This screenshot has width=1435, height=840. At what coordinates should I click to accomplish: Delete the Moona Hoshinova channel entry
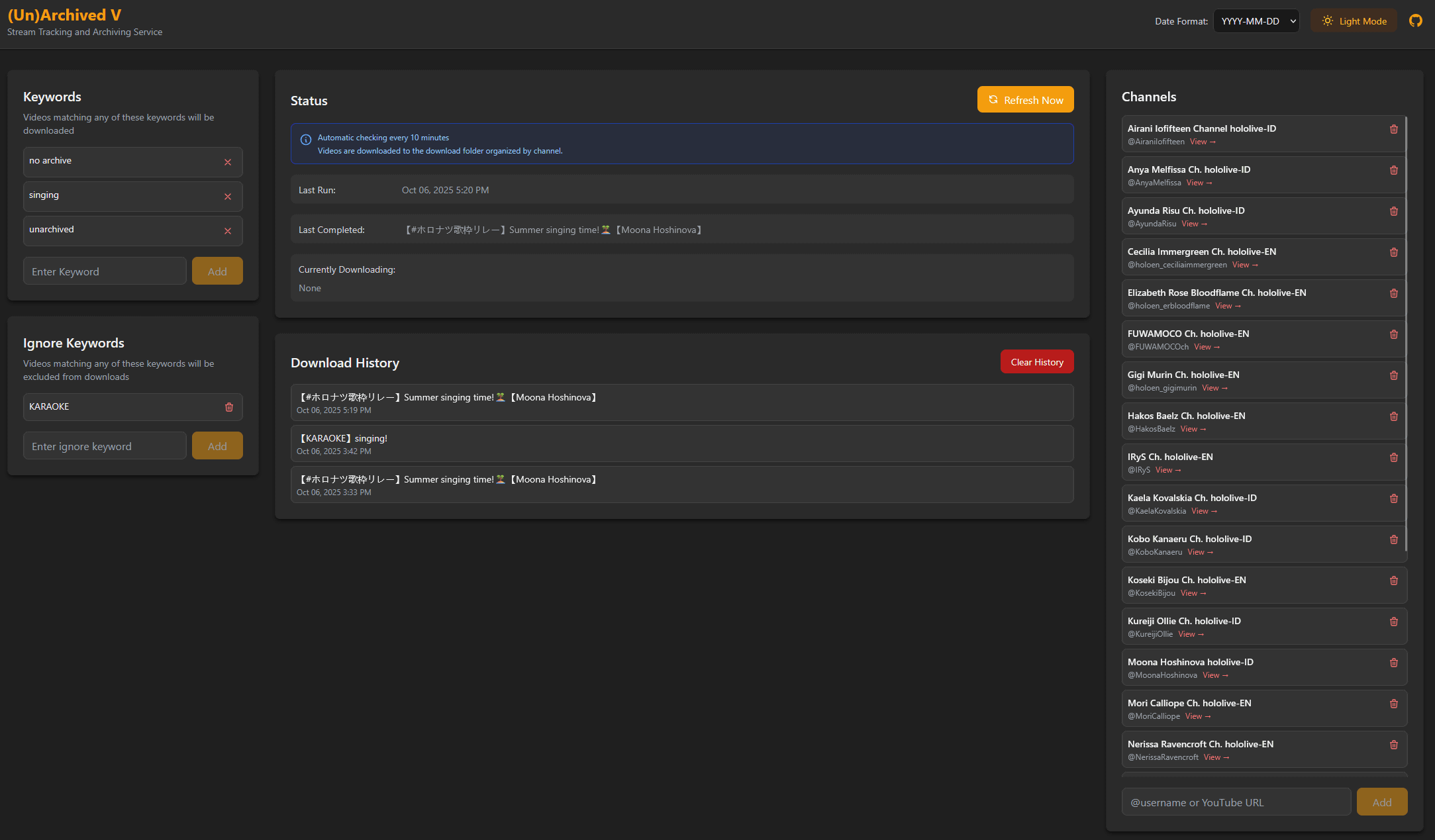click(x=1393, y=663)
